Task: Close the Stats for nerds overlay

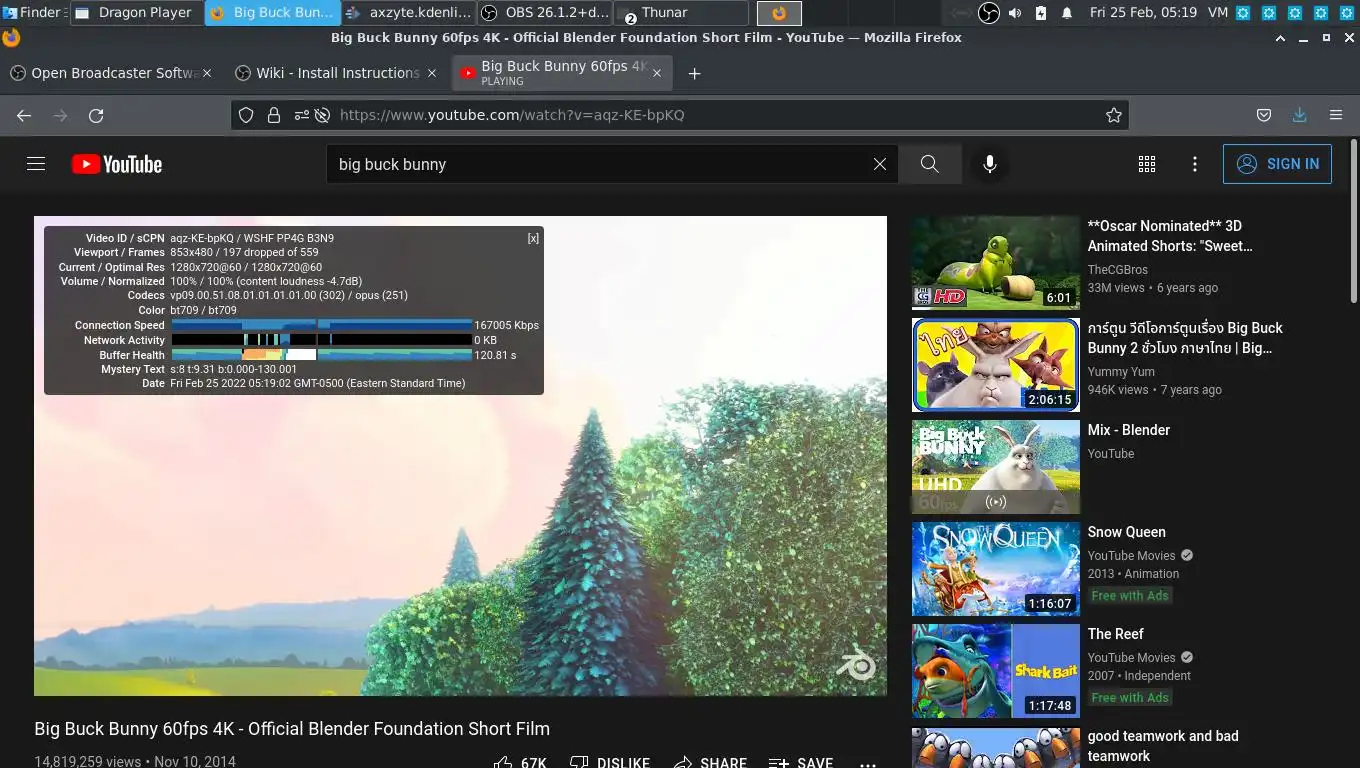Action: pos(533,238)
